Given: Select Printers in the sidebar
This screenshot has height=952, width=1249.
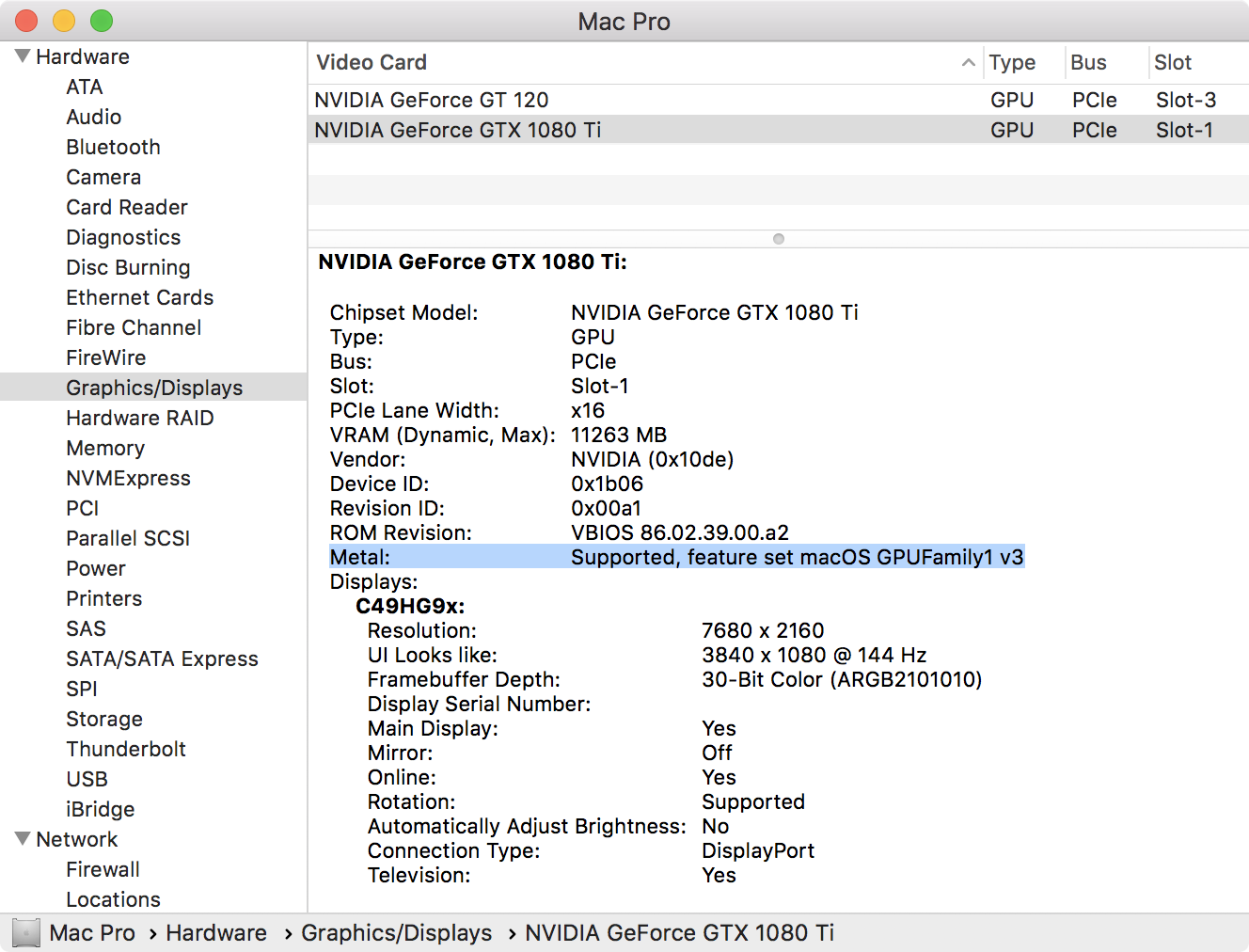Looking at the screenshot, I should [x=104, y=598].
